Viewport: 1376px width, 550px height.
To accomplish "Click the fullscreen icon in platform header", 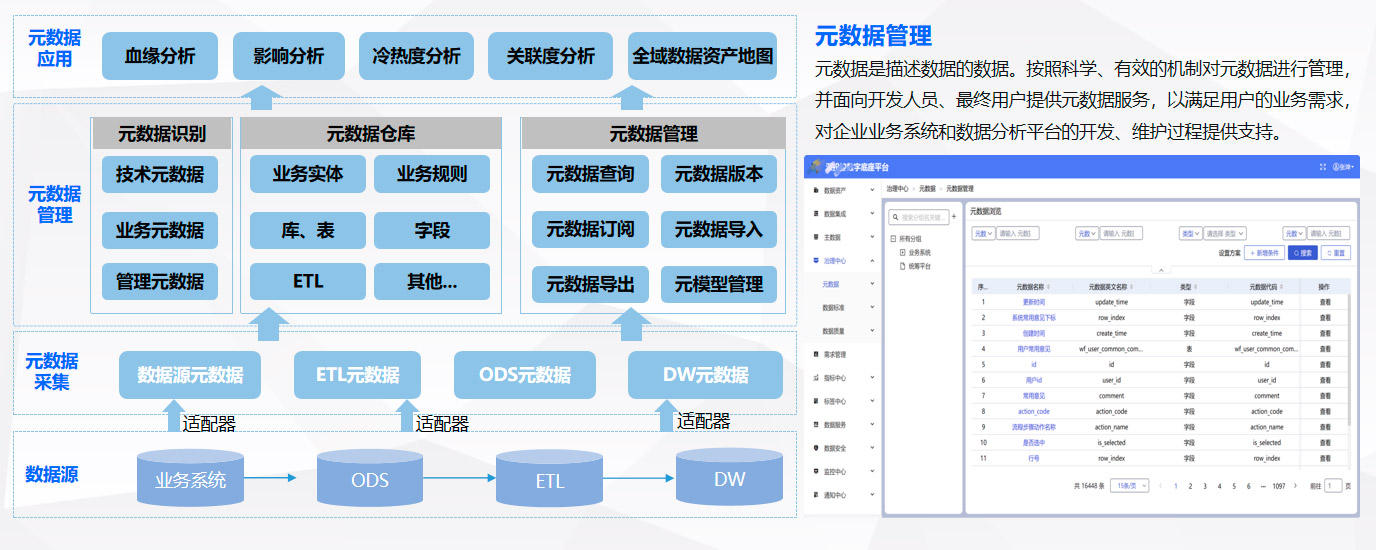I will pos(1323,167).
